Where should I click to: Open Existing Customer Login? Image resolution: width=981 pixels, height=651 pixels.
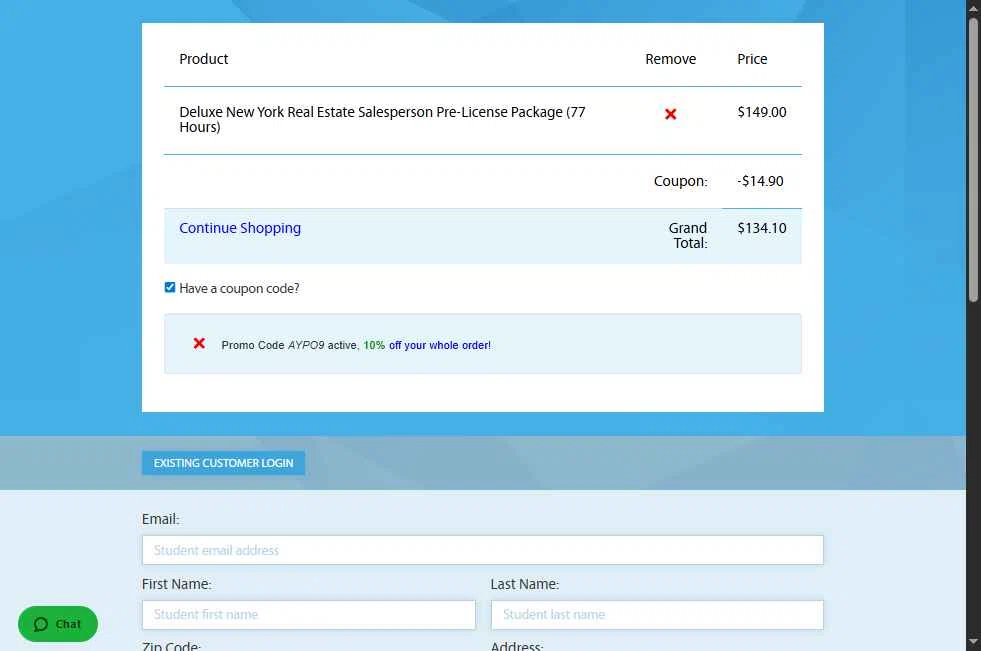[223, 463]
